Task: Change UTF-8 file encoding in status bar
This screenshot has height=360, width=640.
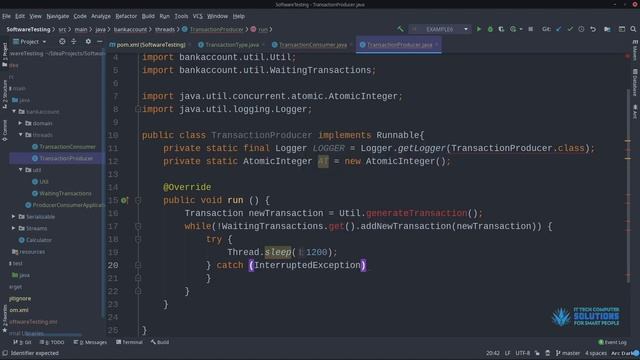Action: pyautogui.click(x=522, y=353)
